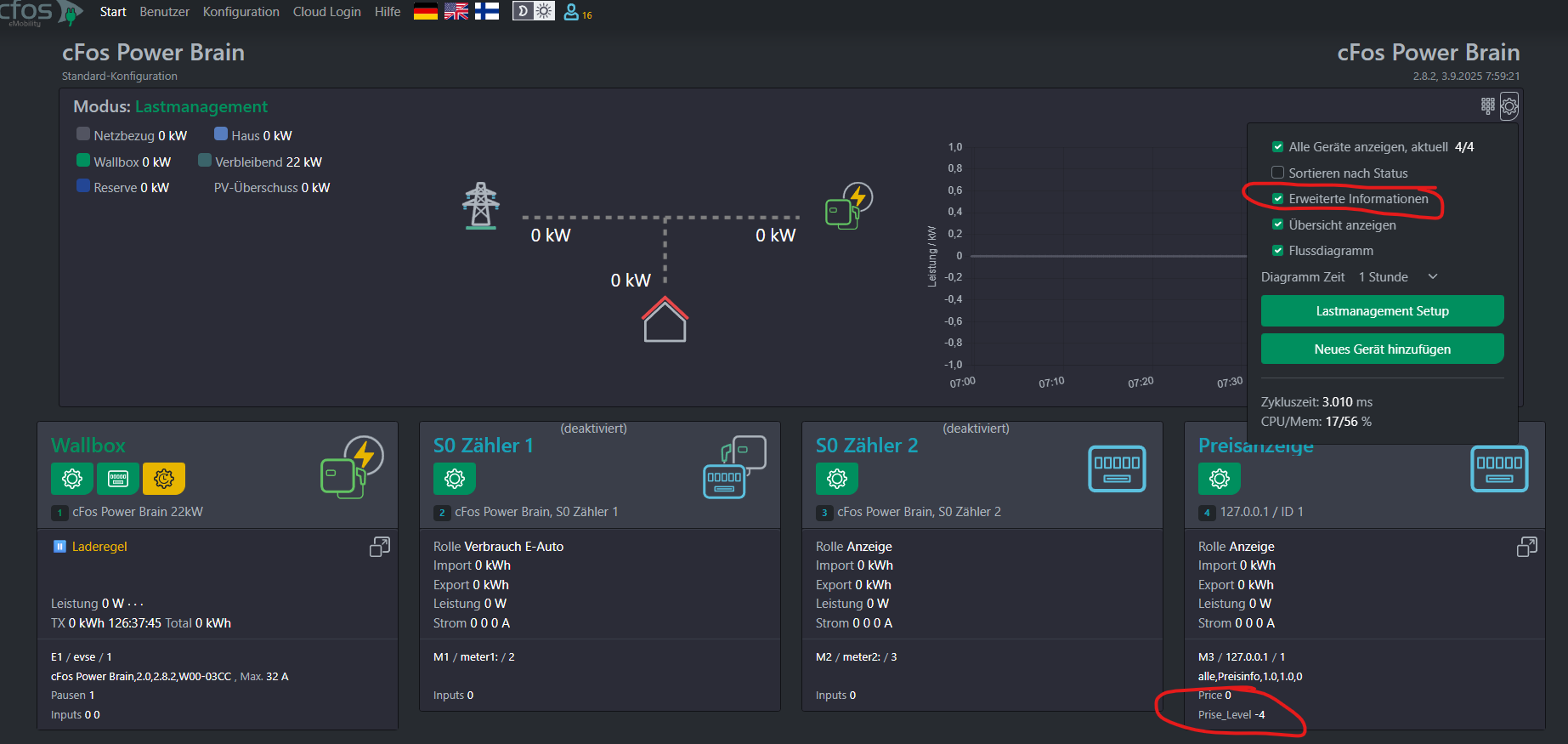1568x744 pixels.
Task: Open the Laderegel link
Action: [x=99, y=547]
